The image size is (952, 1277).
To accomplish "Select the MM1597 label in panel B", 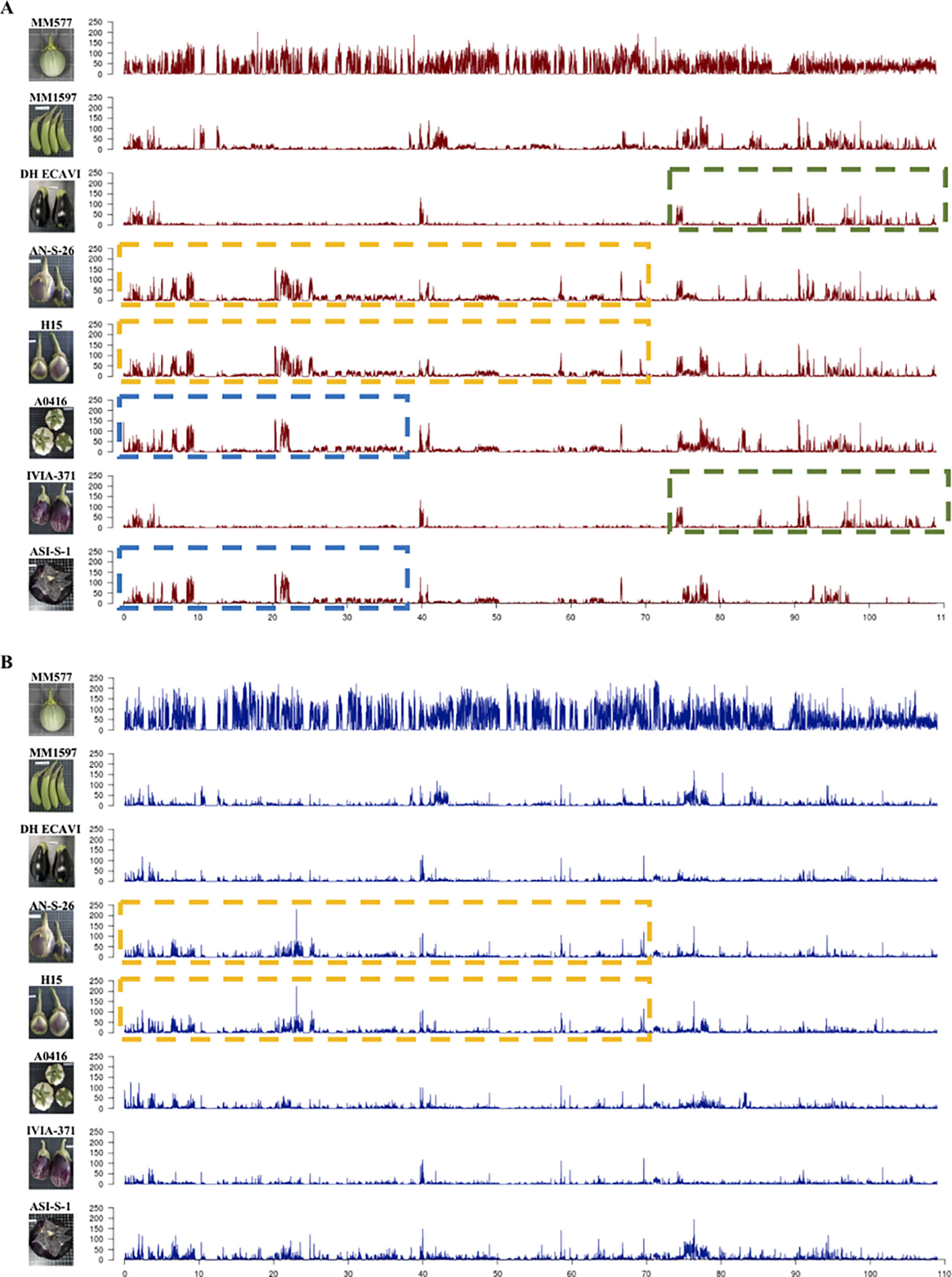I will [x=52, y=753].
